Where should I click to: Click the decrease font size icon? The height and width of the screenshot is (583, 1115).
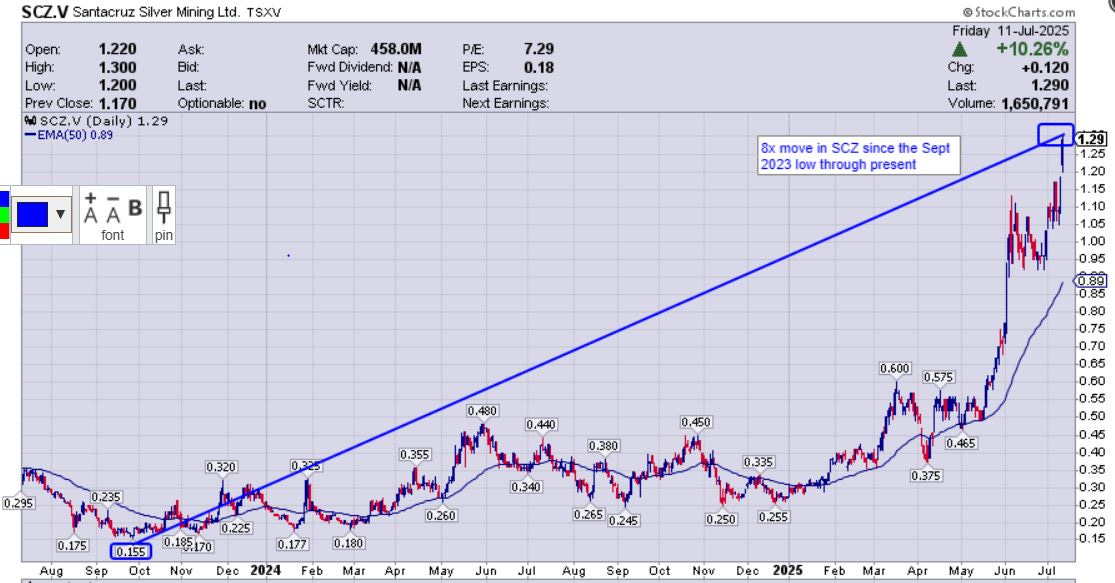point(112,208)
